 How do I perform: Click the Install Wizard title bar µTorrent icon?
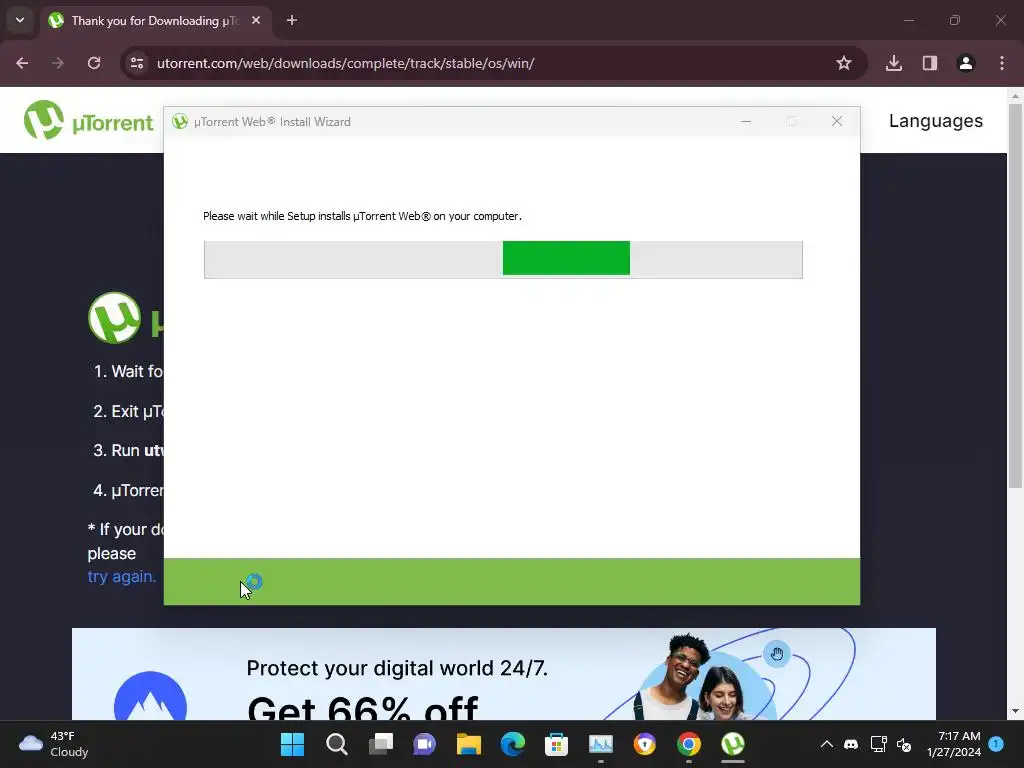[x=180, y=121]
